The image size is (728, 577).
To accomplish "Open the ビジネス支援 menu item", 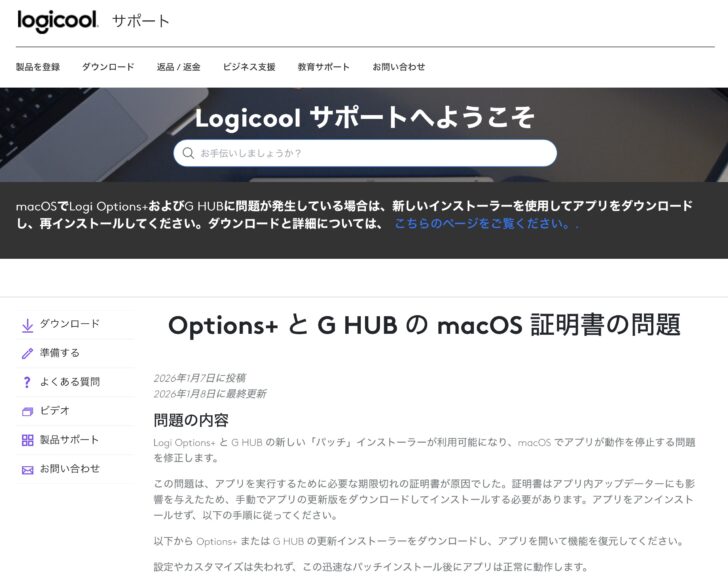I will point(249,67).
